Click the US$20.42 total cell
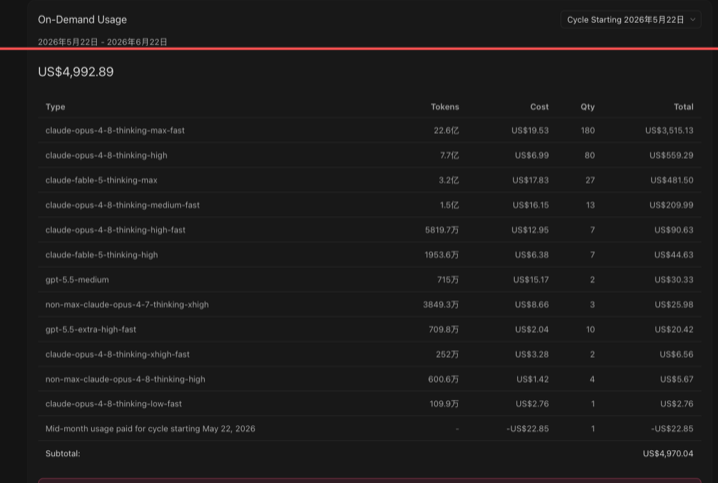This screenshot has height=483, width=718. tap(674, 329)
